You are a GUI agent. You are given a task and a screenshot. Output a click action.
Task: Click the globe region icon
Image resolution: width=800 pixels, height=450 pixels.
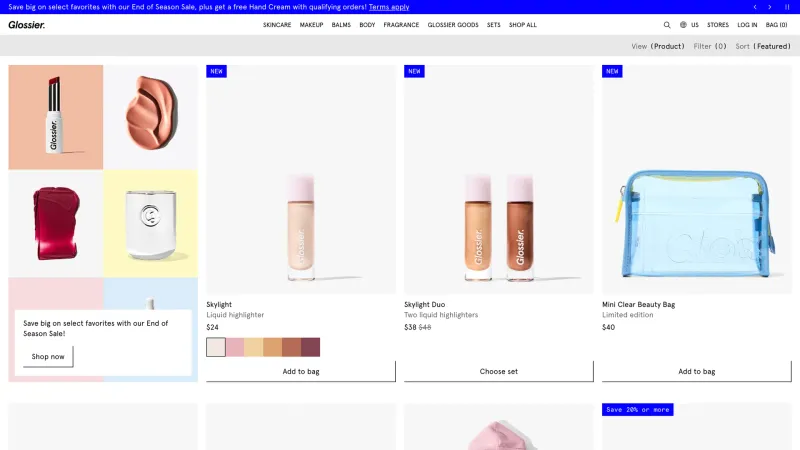click(x=683, y=24)
